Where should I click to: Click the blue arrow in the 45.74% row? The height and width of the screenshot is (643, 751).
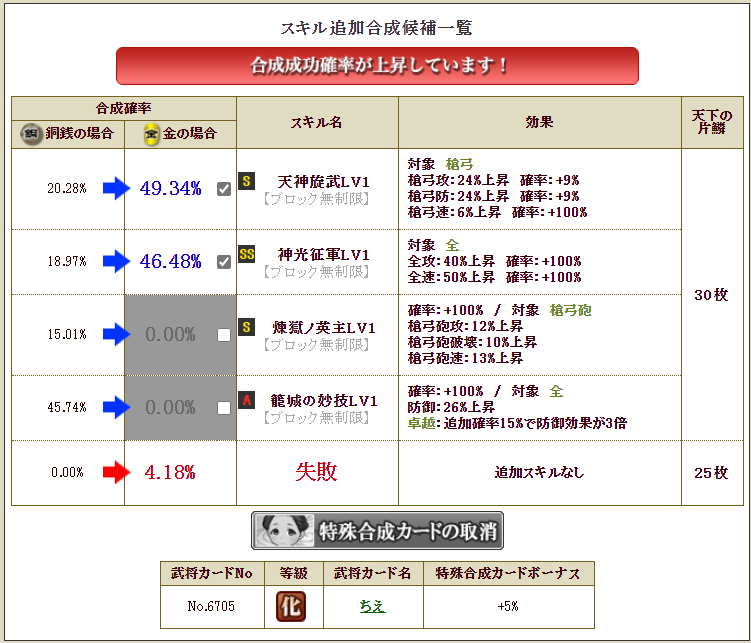pyautogui.click(x=116, y=407)
